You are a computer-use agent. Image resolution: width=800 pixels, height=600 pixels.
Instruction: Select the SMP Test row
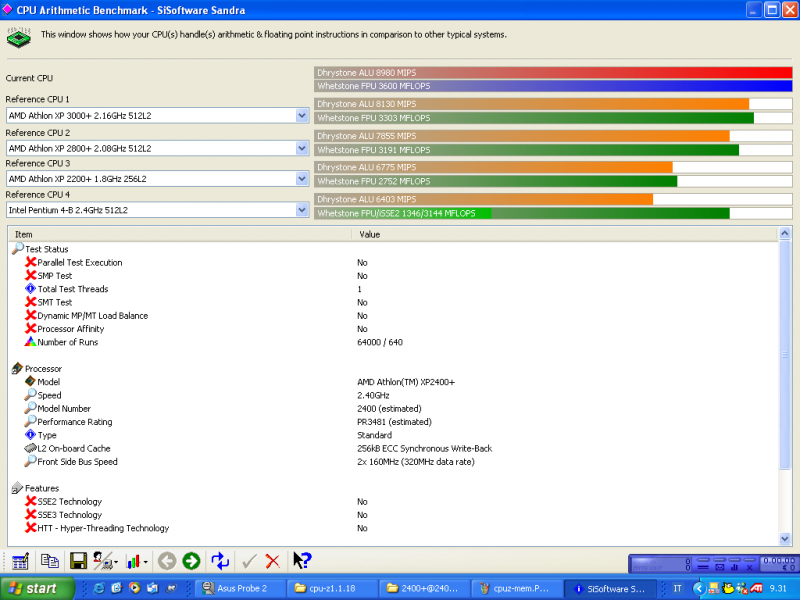393,276
